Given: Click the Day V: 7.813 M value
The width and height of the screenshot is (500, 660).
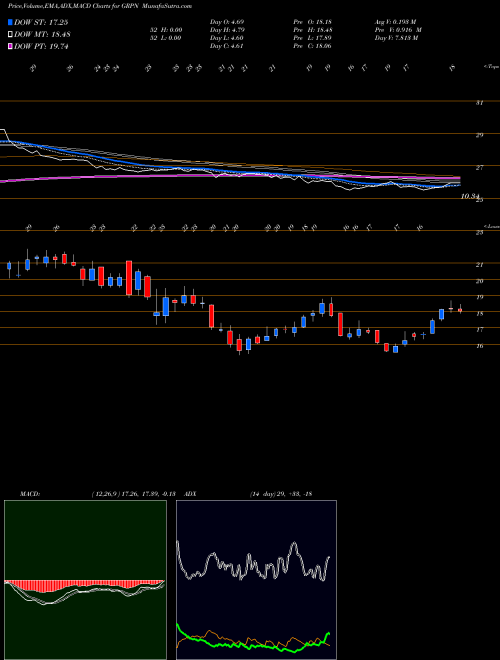Looking at the screenshot, I should [x=396, y=38].
